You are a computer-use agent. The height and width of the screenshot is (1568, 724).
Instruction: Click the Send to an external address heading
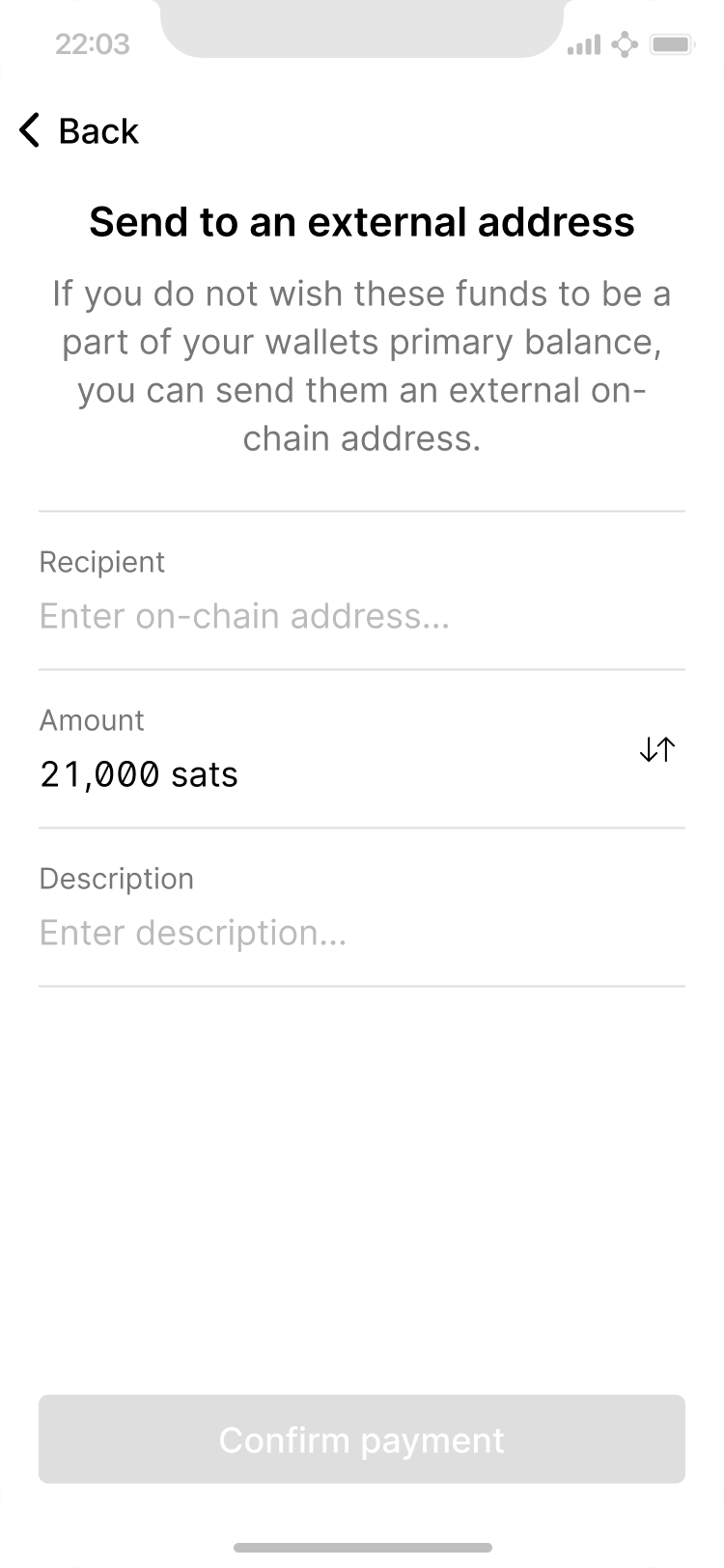click(x=362, y=222)
